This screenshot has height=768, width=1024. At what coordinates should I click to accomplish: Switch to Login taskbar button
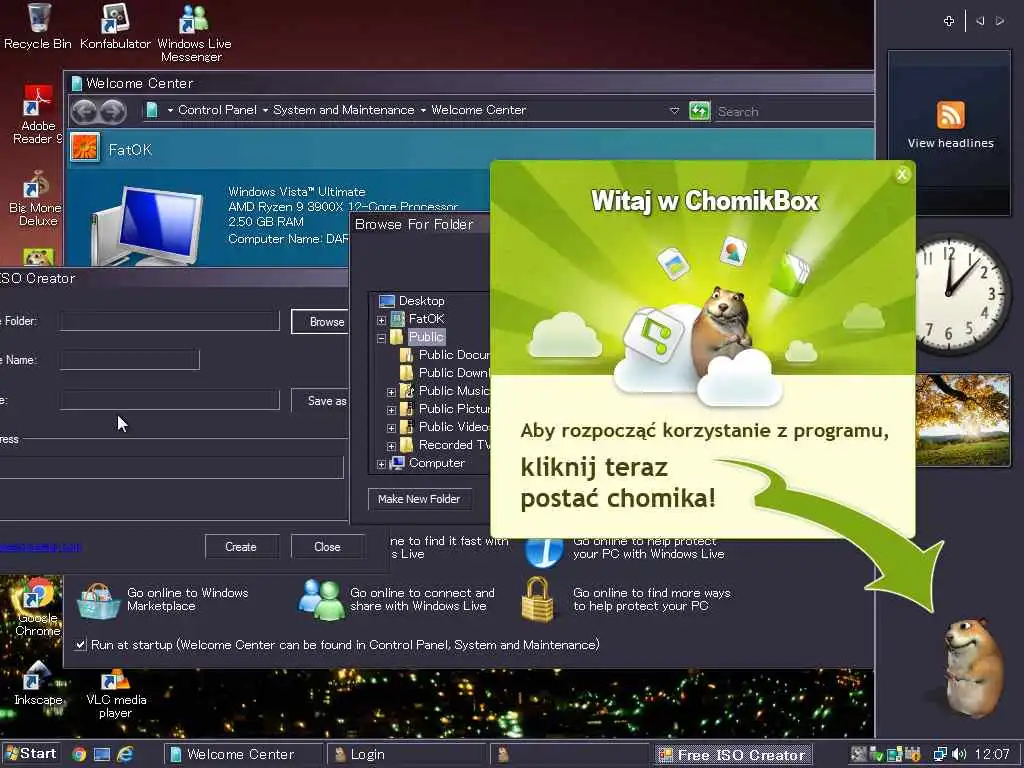(406, 754)
